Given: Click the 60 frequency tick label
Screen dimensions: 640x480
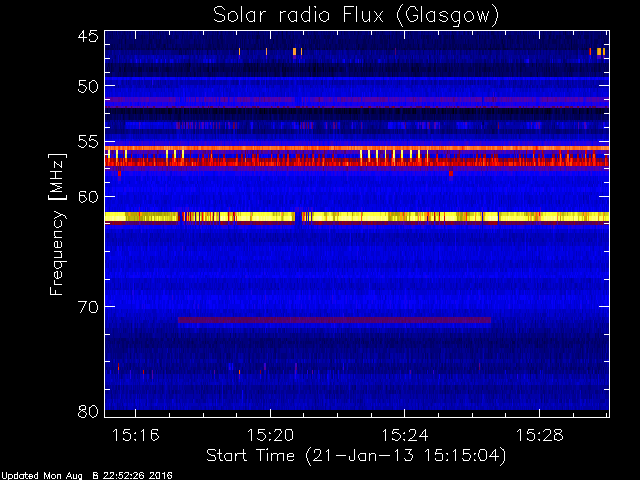Looking at the screenshot, I should [88, 197].
